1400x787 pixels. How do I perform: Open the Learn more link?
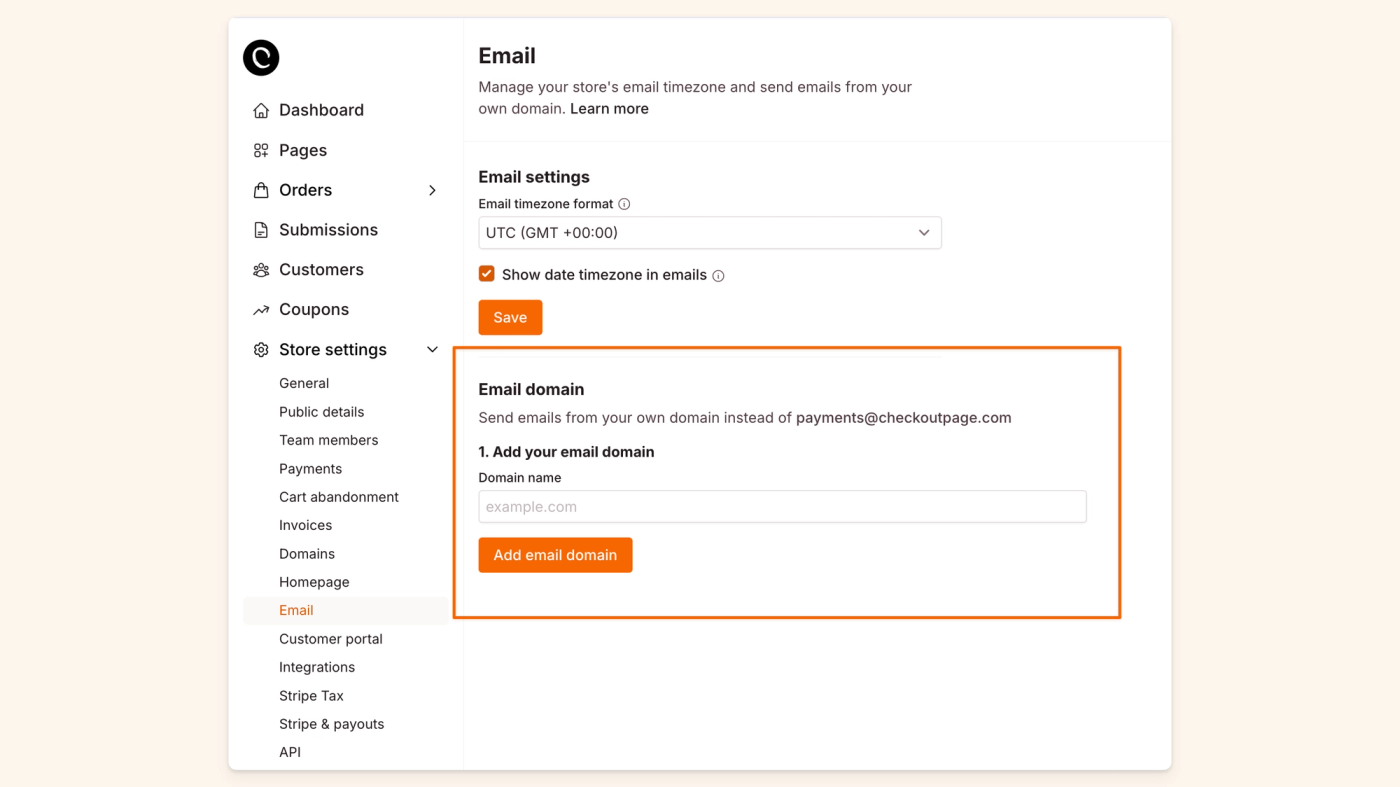(609, 108)
